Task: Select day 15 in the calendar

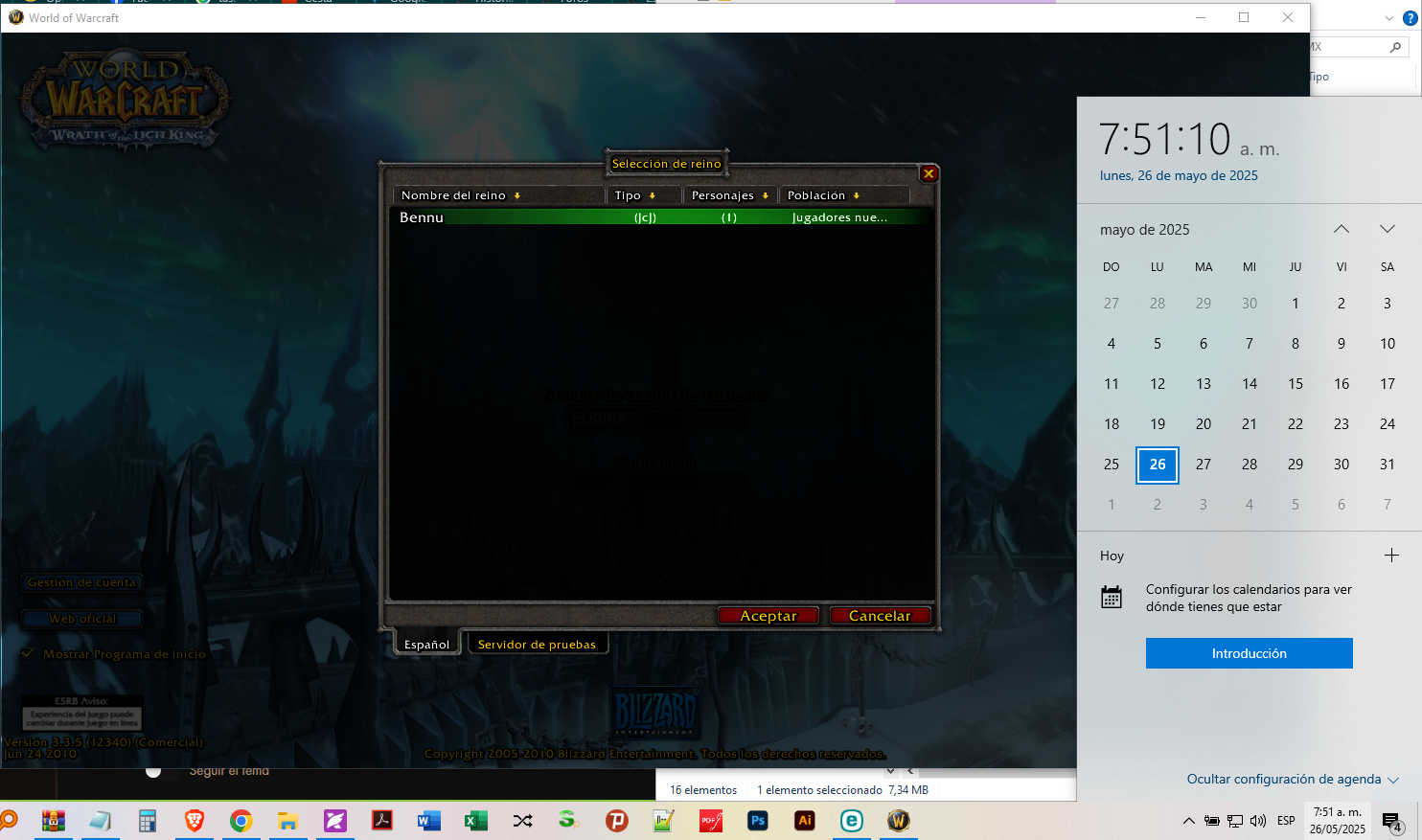Action: pyautogui.click(x=1296, y=384)
